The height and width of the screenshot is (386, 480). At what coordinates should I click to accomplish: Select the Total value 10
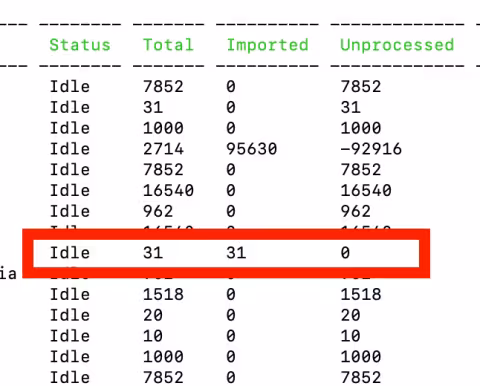(153, 336)
